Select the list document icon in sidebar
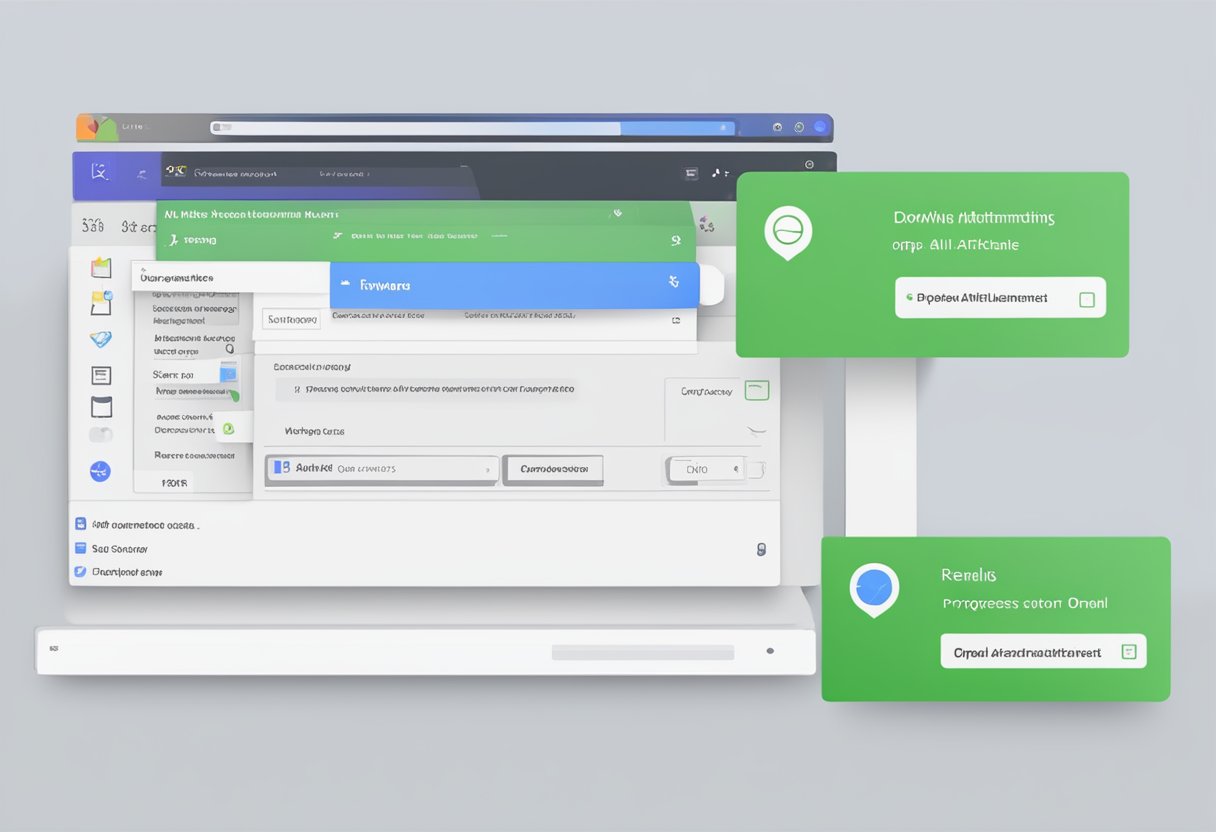This screenshot has width=1216, height=832. coord(101,376)
